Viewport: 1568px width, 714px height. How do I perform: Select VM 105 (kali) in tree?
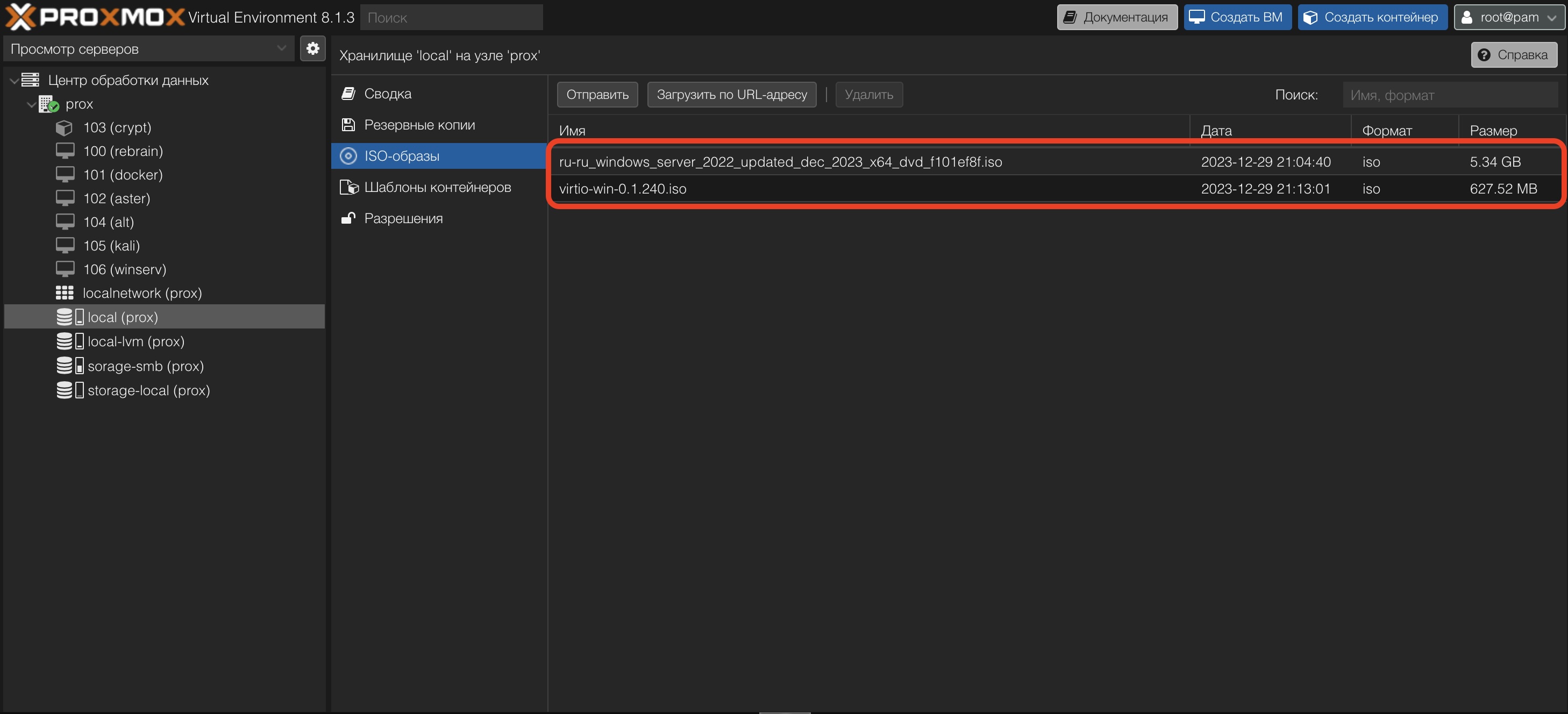pyautogui.click(x=165, y=245)
